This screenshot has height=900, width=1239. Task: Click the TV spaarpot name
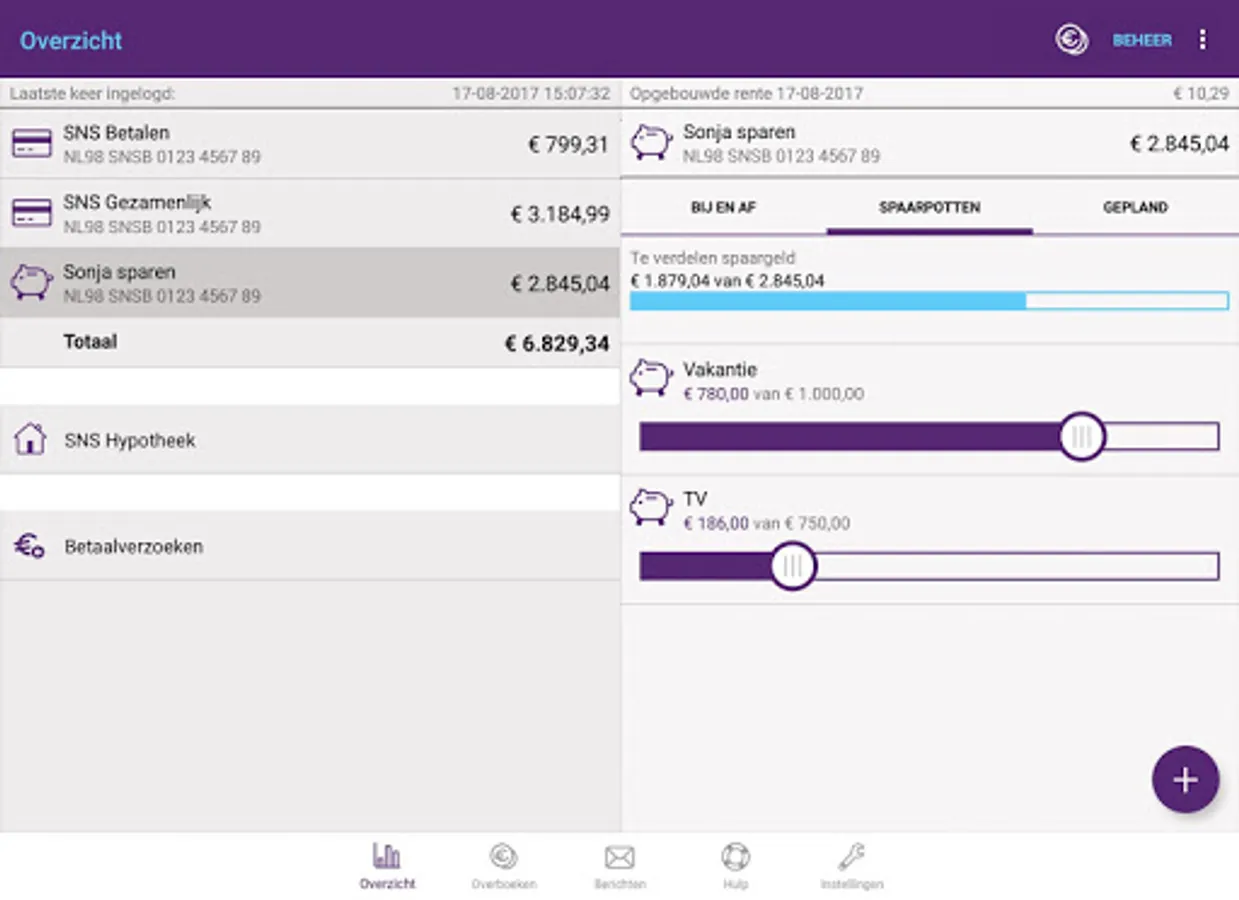695,499
